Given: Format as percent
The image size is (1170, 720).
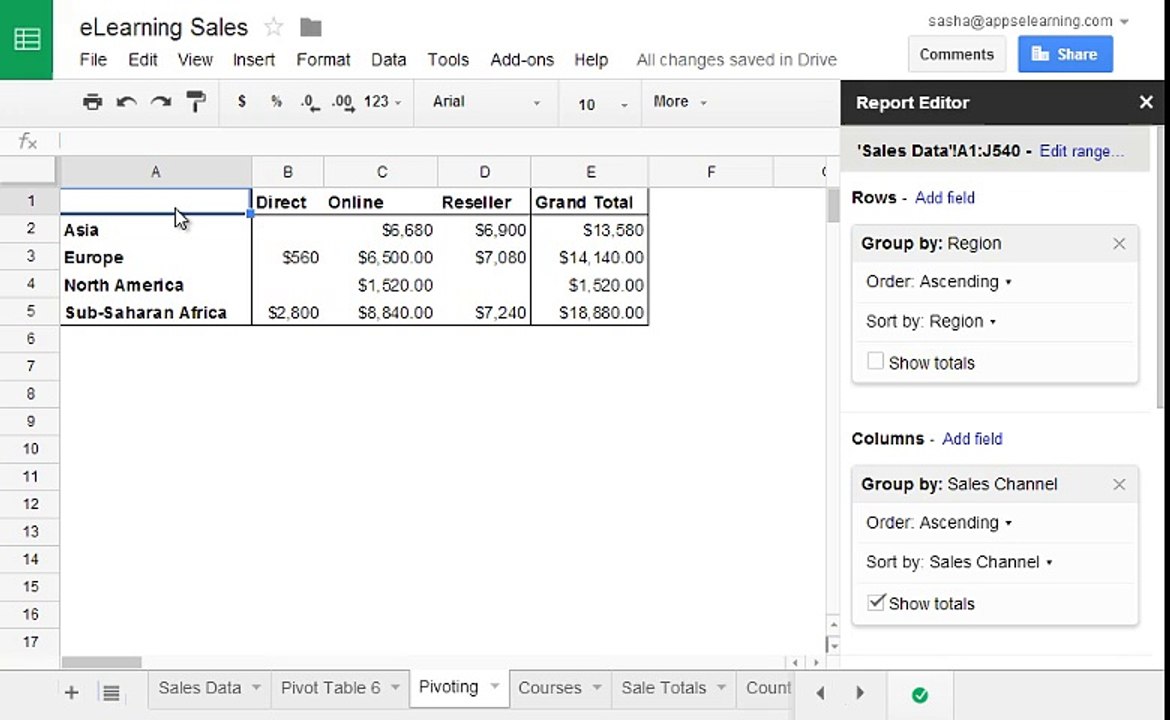Looking at the screenshot, I should [276, 101].
